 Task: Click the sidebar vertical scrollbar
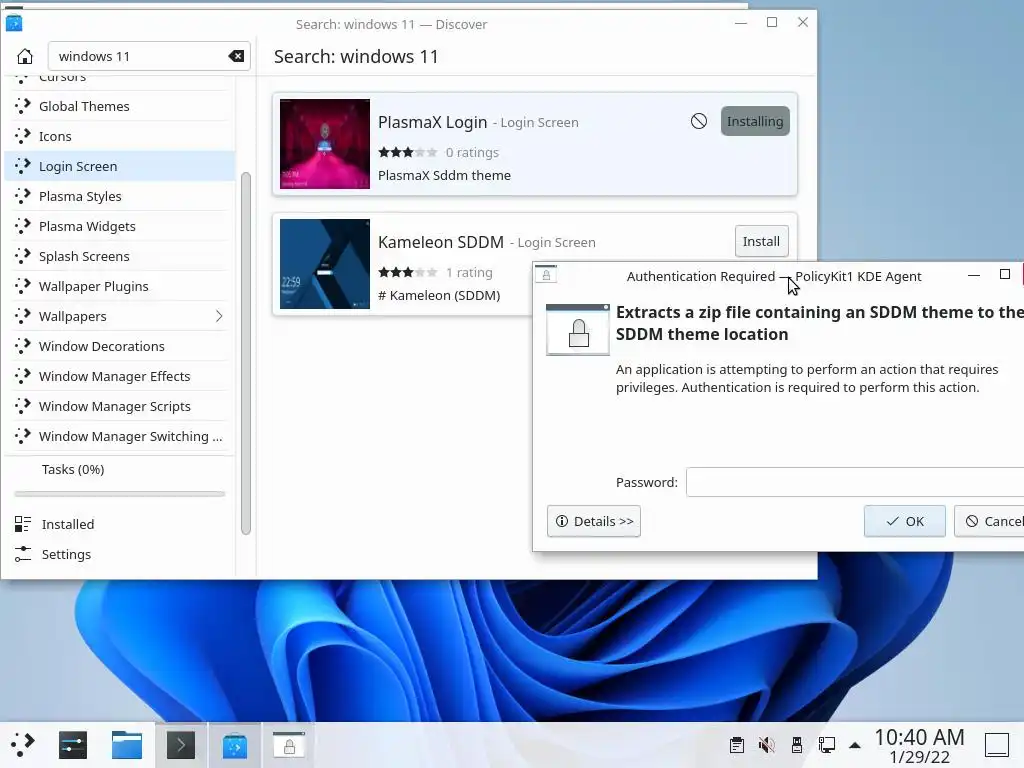[246, 353]
